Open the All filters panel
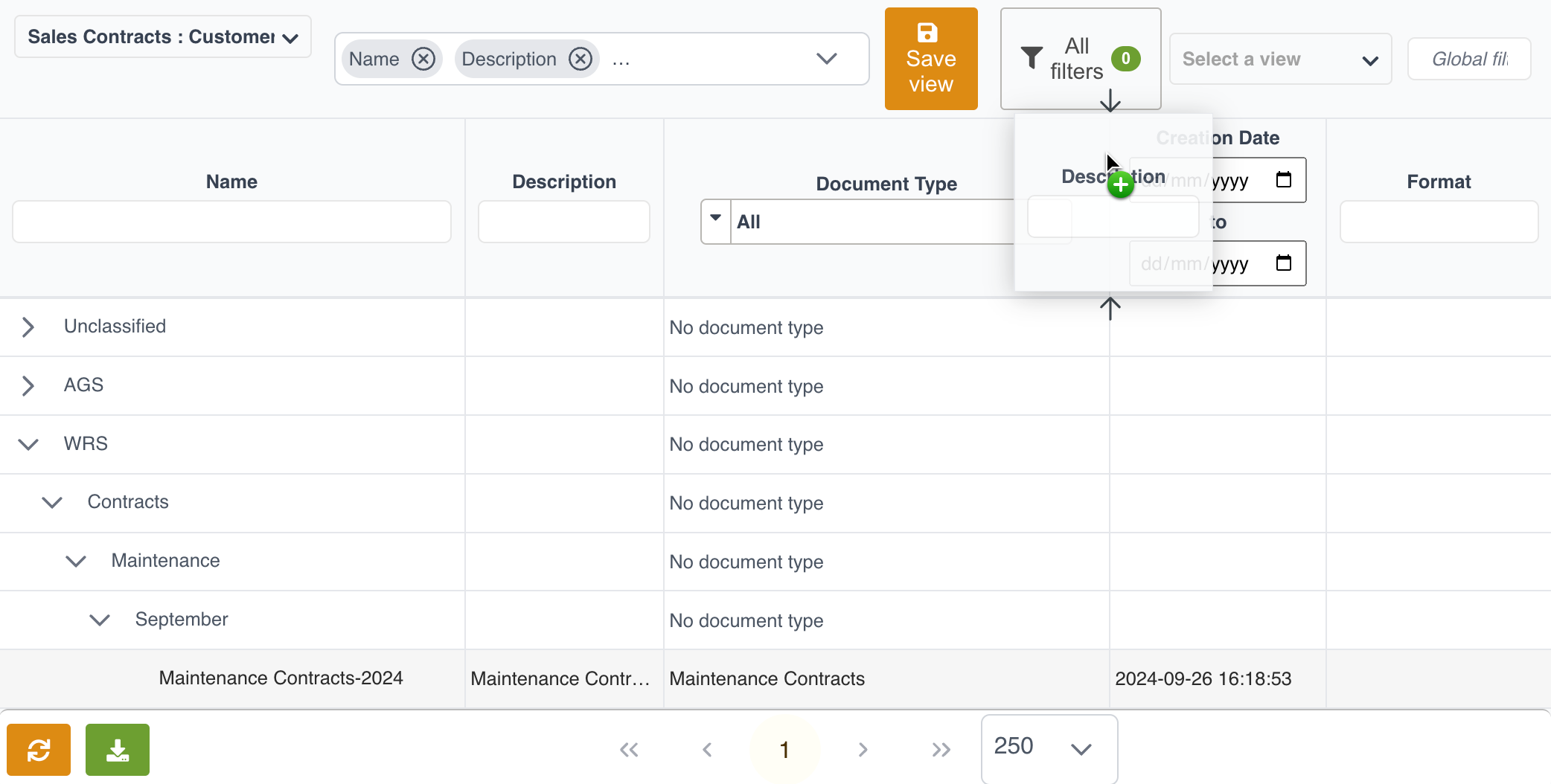Viewport: 1551px width, 784px height. (1080, 59)
